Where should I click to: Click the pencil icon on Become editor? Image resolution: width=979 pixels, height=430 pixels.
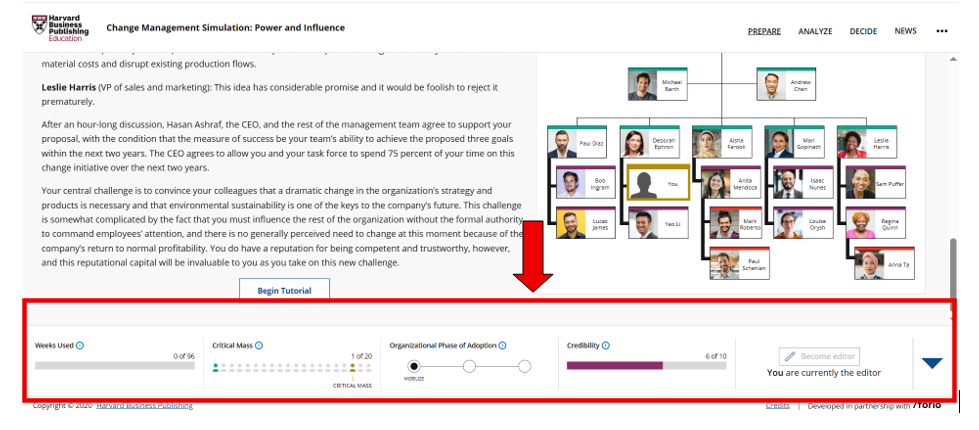tap(789, 356)
